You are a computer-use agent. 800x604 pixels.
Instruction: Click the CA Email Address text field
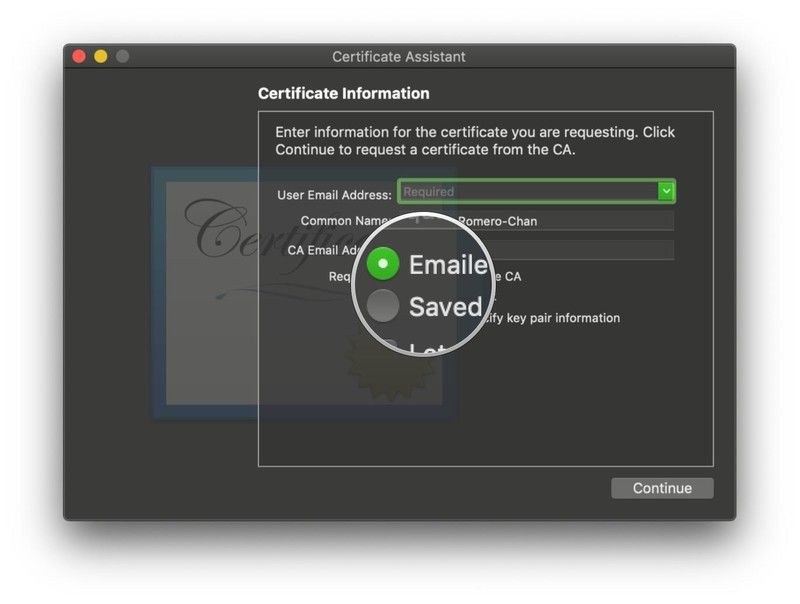click(x=585, y=250)
